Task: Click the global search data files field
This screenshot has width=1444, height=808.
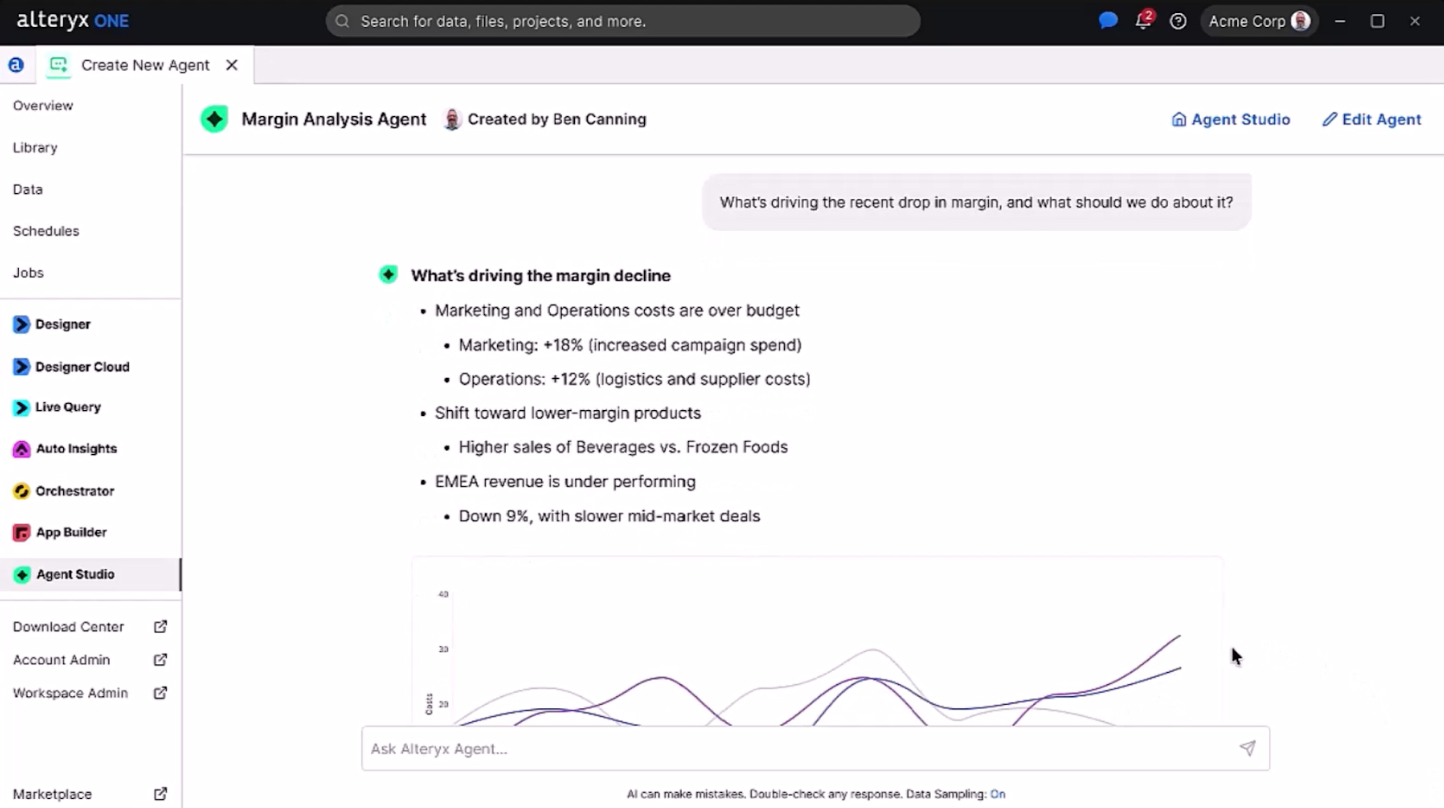Action: 623,21
